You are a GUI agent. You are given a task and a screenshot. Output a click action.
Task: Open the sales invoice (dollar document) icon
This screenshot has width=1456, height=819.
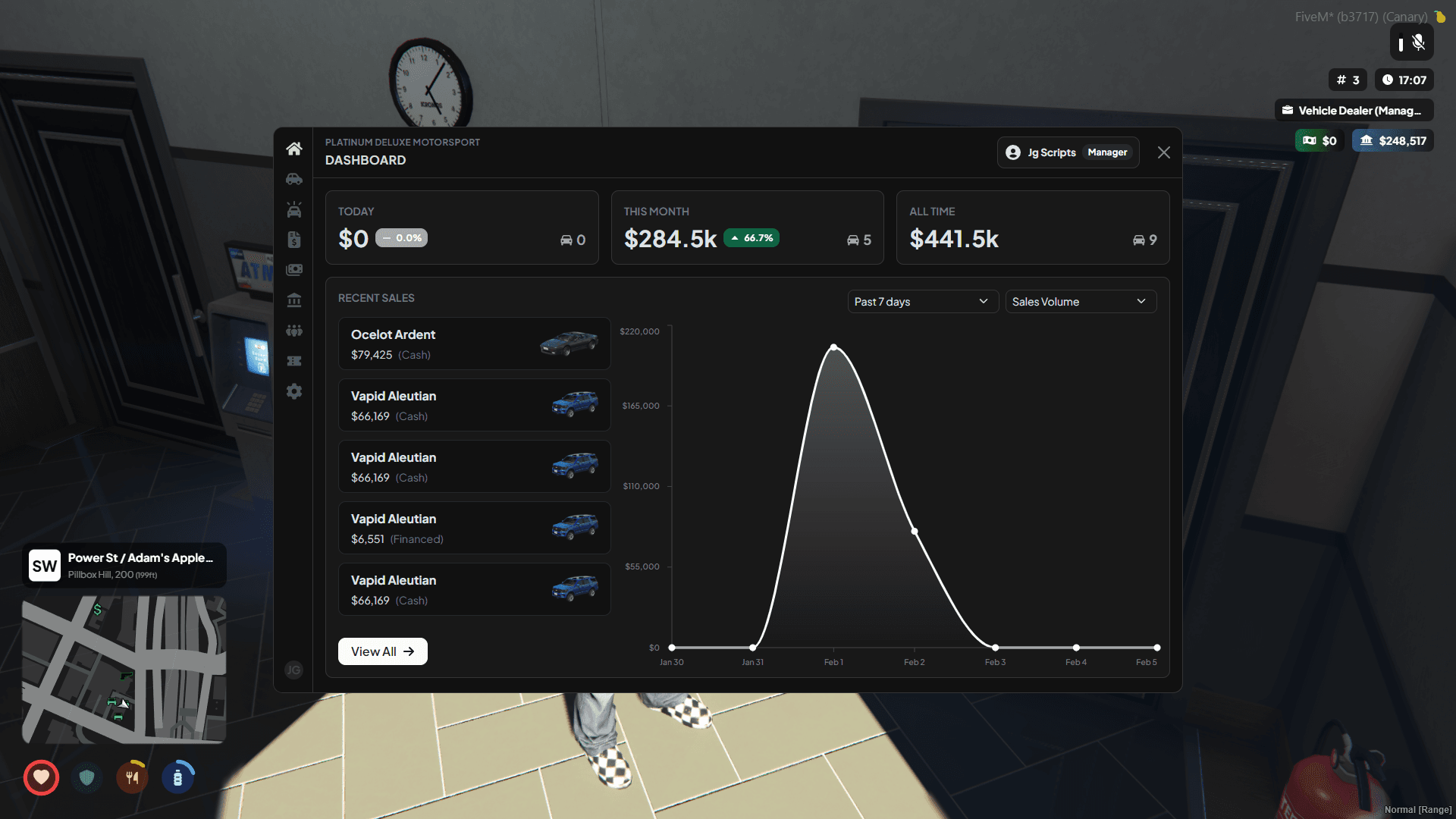click(x=294, y=240)
